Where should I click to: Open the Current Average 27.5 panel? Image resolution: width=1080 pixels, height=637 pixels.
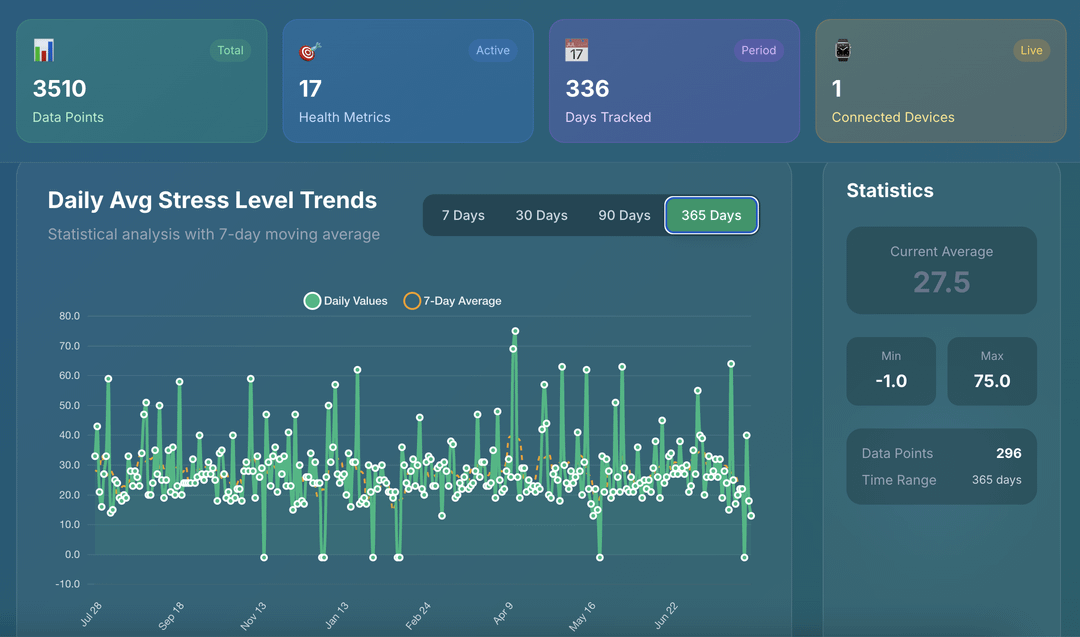[x=942, y=271]
